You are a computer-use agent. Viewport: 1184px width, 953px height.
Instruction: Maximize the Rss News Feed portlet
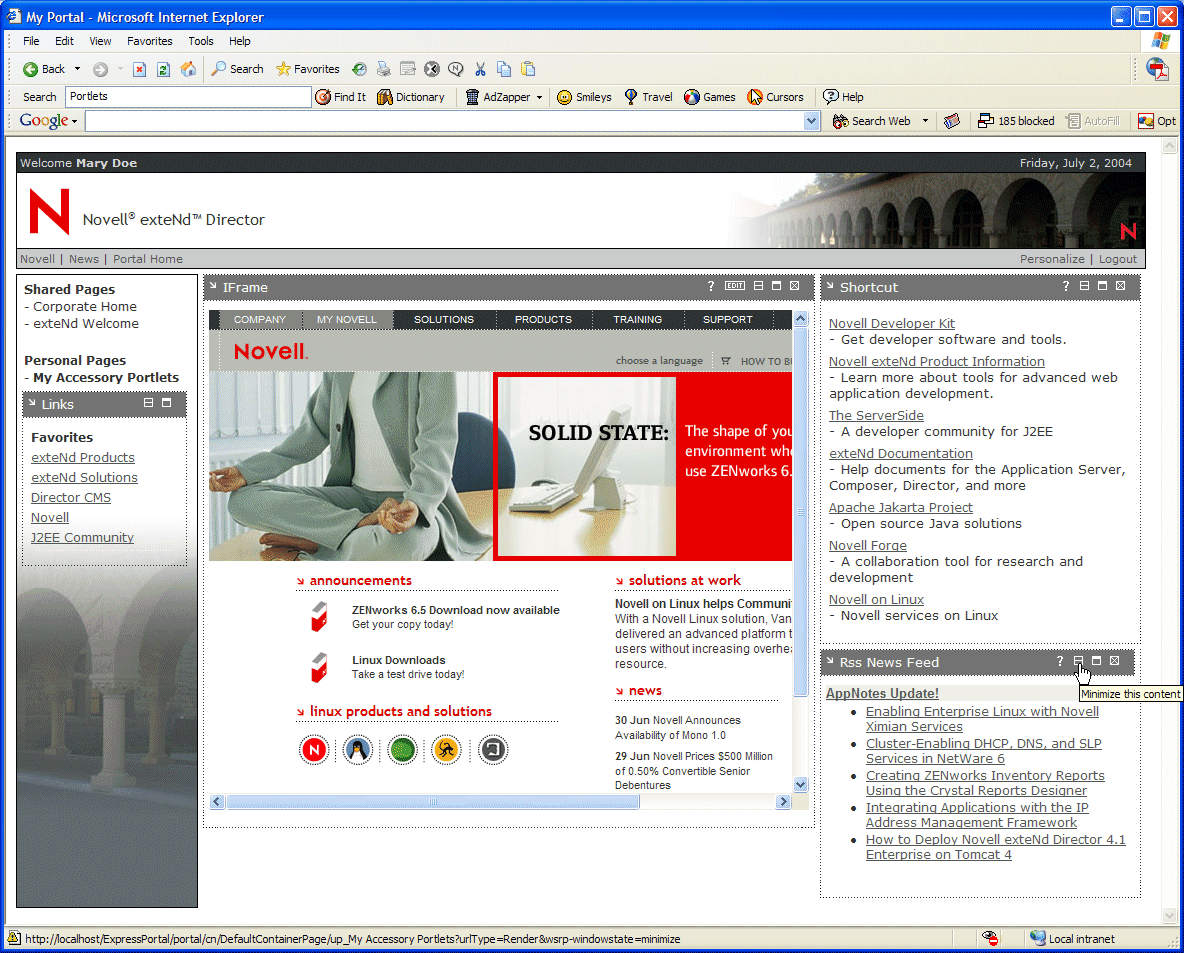tap(1096, 661)
